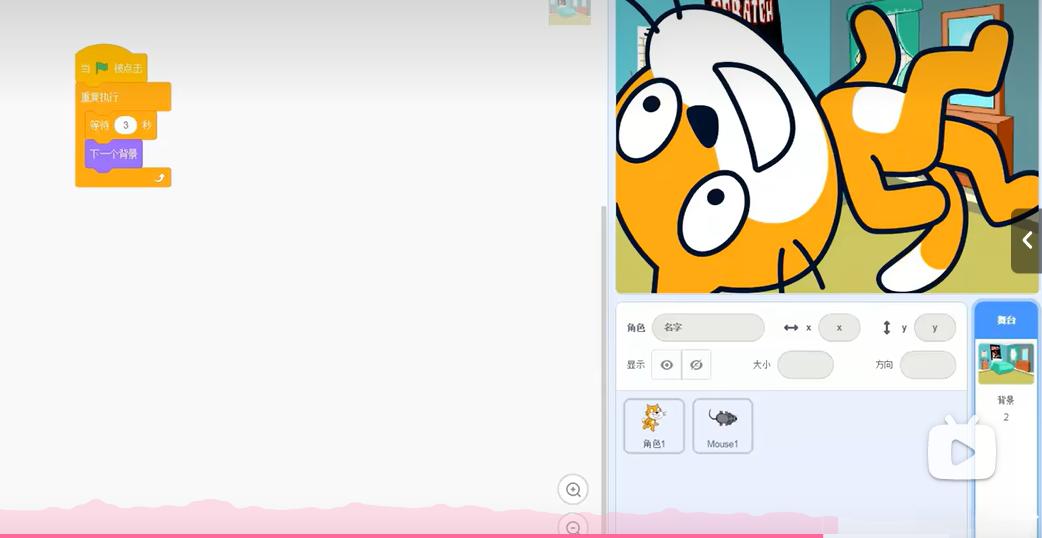Viewport: 1042px width, 538px height.
Task: Hide the sprite with crossed-eye icon
Action: coord(696,365)
